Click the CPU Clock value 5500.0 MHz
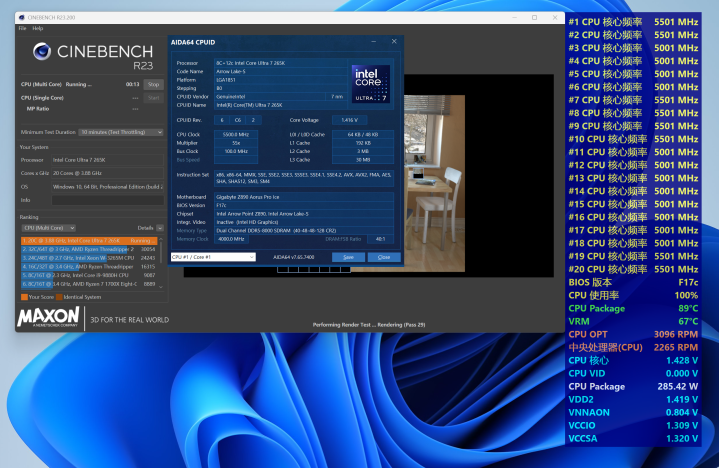Screen dimensions: 719x468 (x=236, y=135)
